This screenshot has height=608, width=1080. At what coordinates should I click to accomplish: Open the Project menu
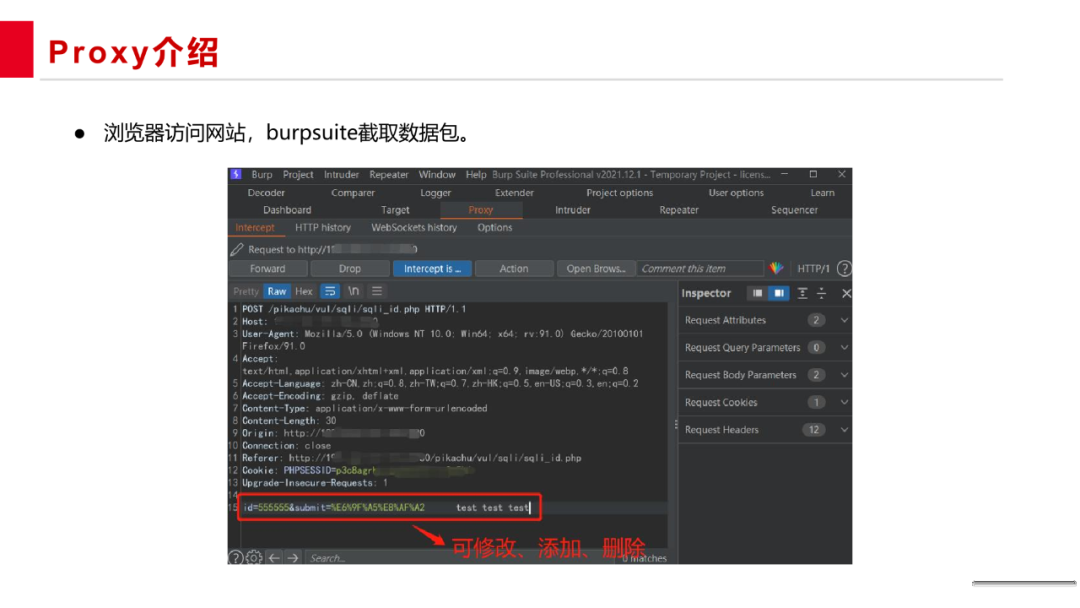298,175
